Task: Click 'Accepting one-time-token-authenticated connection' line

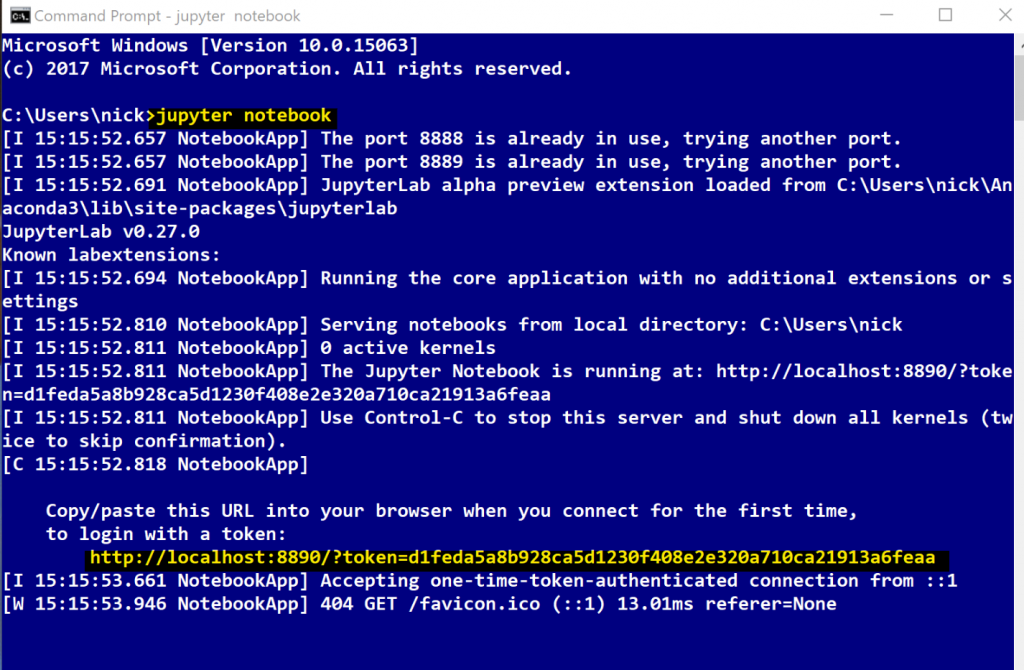Action: [479, 581]
